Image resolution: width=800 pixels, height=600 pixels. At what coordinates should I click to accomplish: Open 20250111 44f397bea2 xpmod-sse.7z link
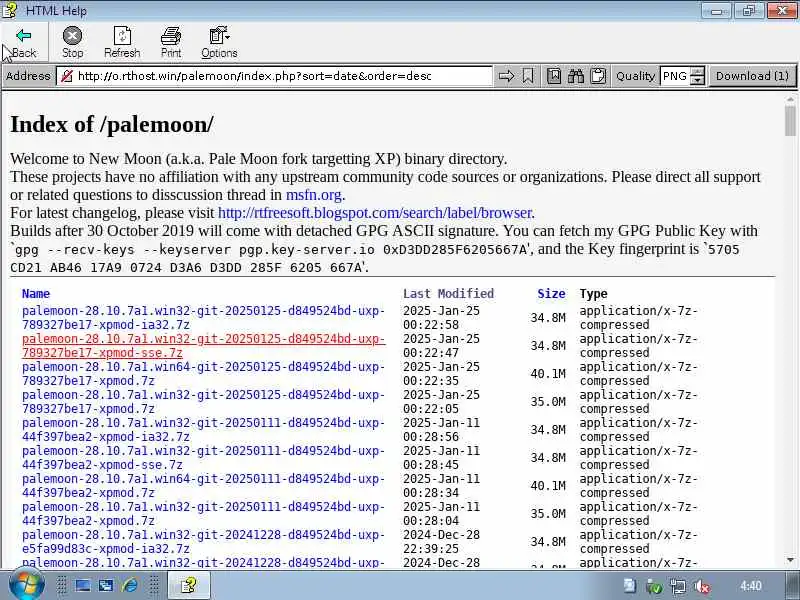203,458
